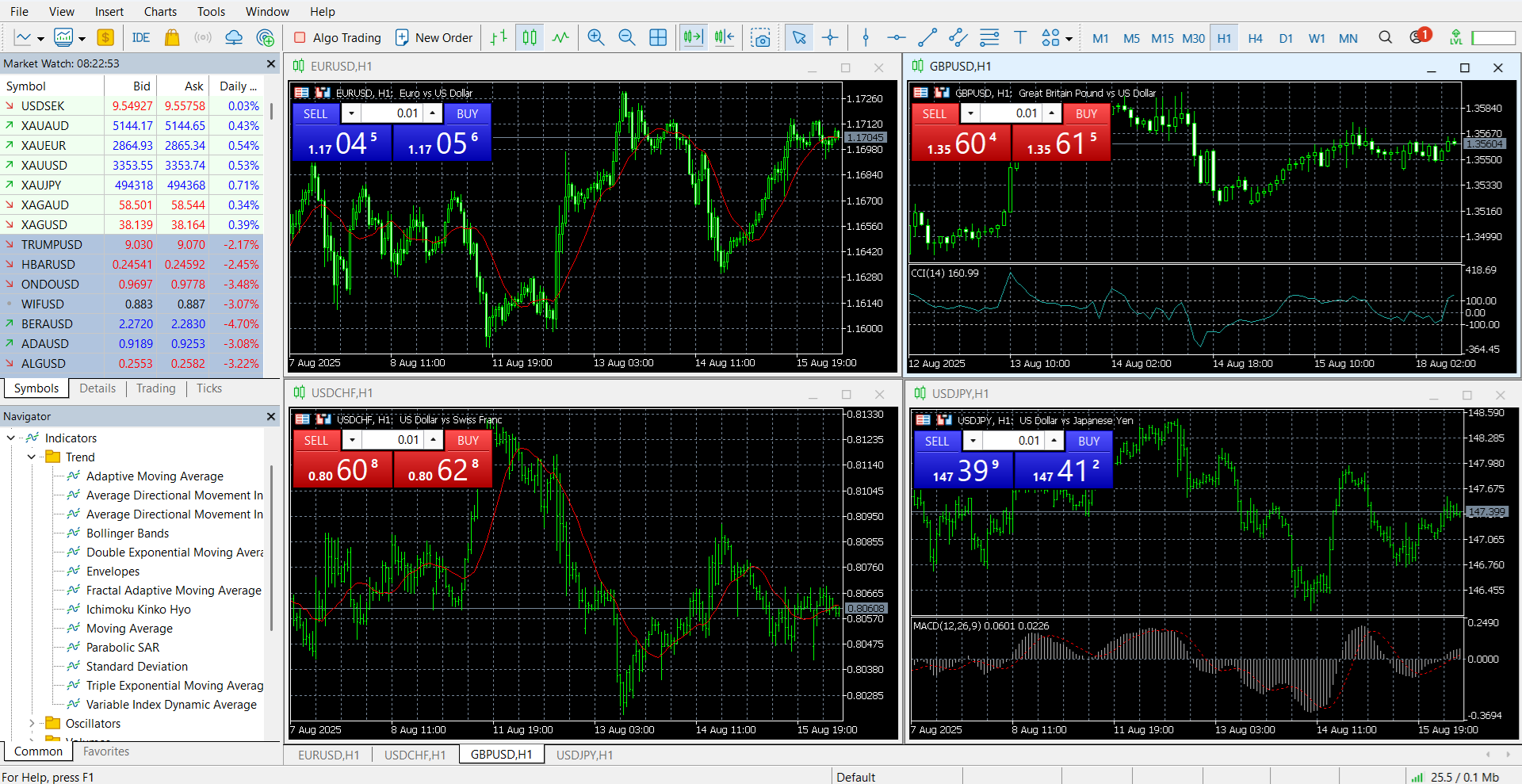Draw a horizontal line
The image size is (1522, 784).
(897, 37)
